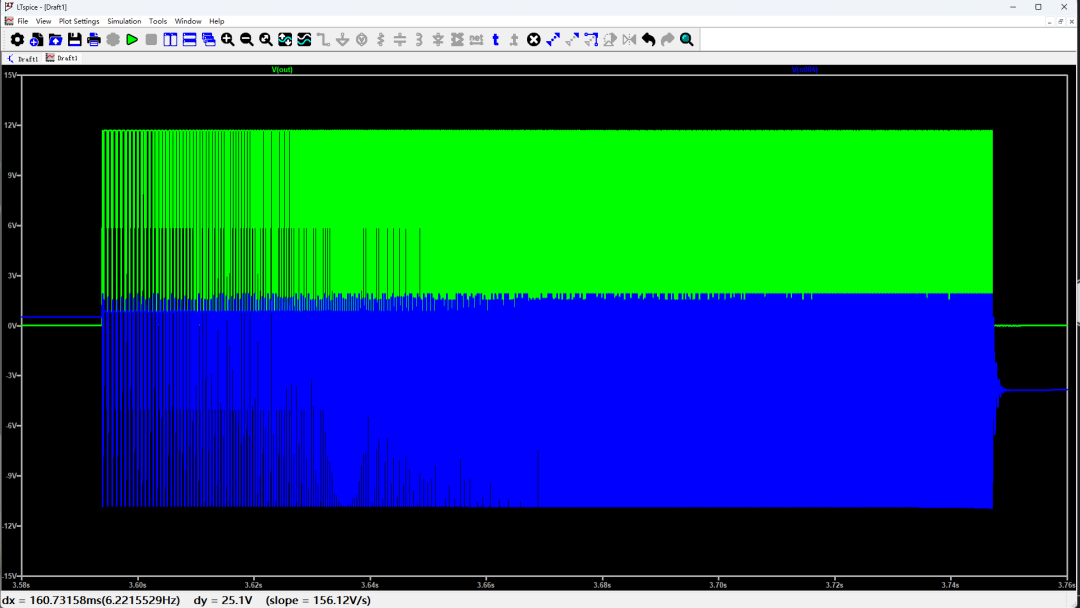The height and width of the screenshot is (608, 1080).
Task: Open the Tools menu
Action: click(158, 21)
